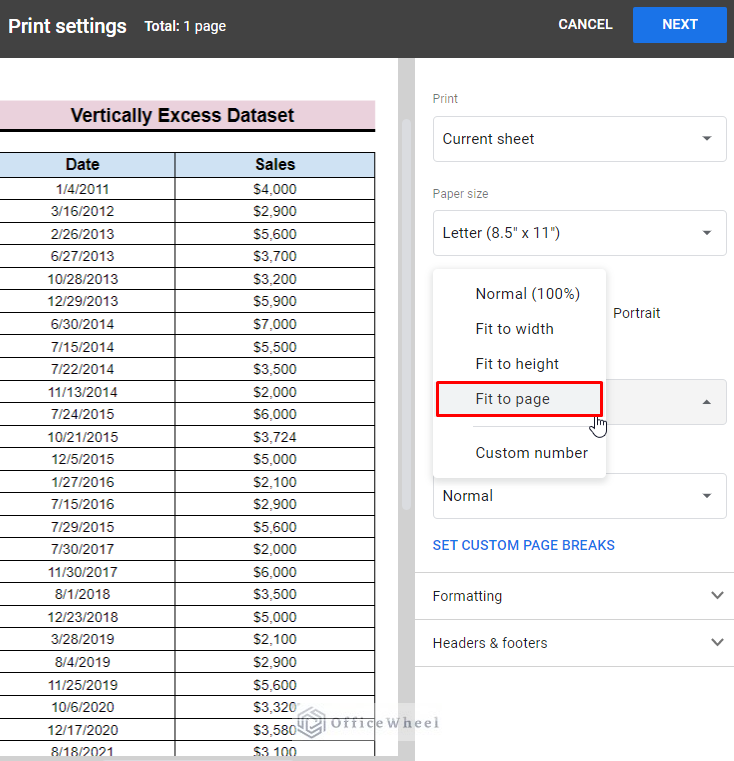This screenshot has height=761, width=734.
Task: Click the Paper size dropdown arrow
Action: pos(706,234)
